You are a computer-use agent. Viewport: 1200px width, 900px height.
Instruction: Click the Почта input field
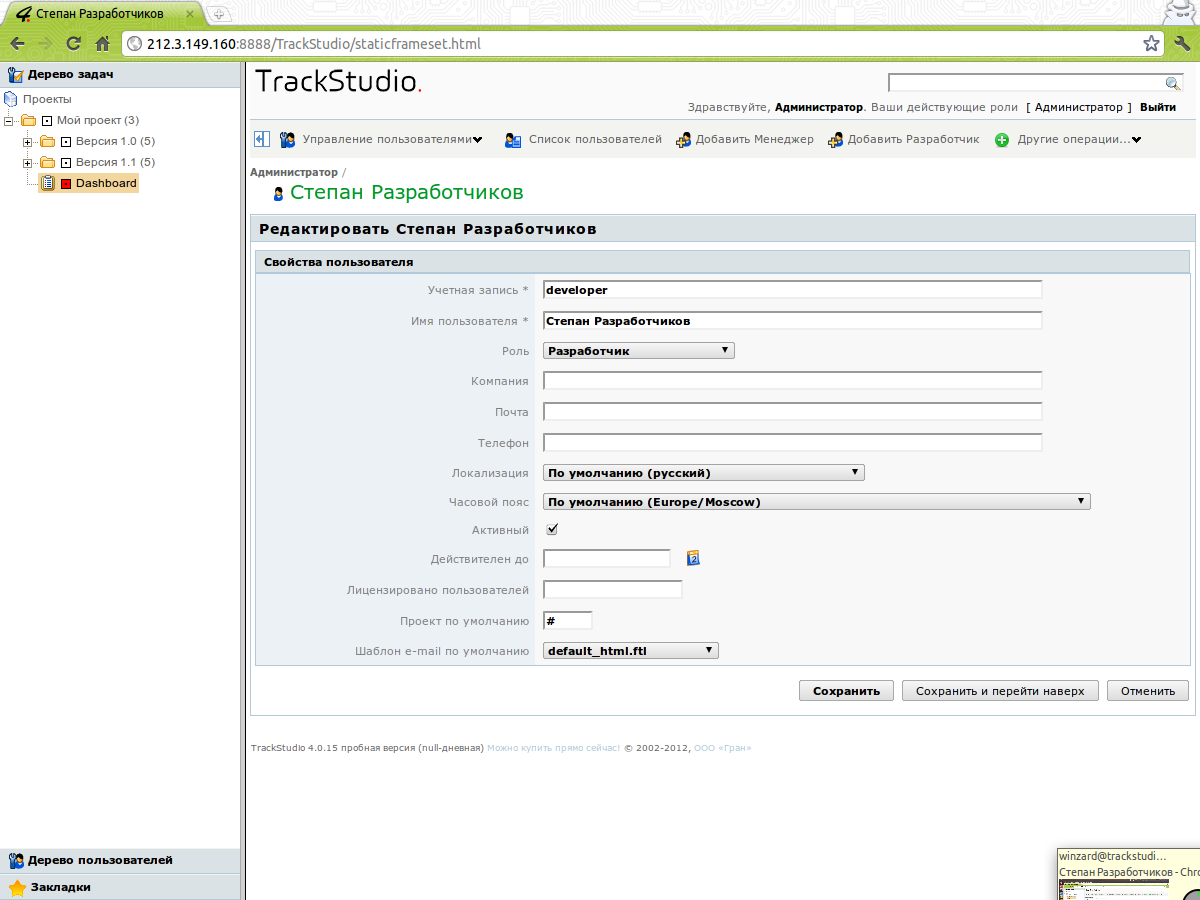click(x=793, y=412)
